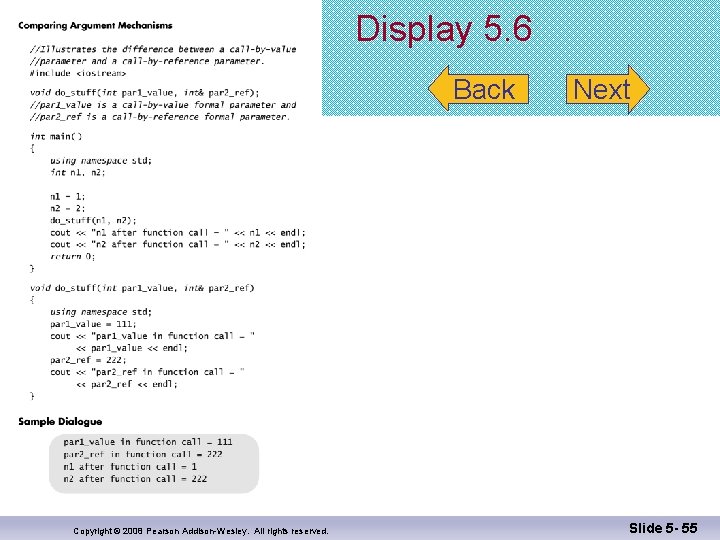Click 'Comparing Argument Mechanisms' heading
This screenshot has width=720, height=540.
click(96, 25)
